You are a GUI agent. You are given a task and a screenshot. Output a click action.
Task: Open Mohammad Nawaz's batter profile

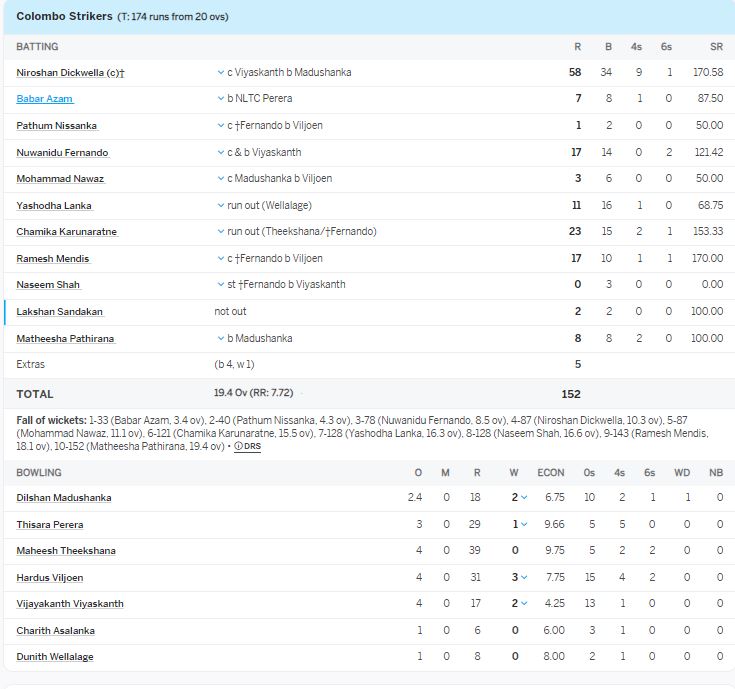pos(60,179)
